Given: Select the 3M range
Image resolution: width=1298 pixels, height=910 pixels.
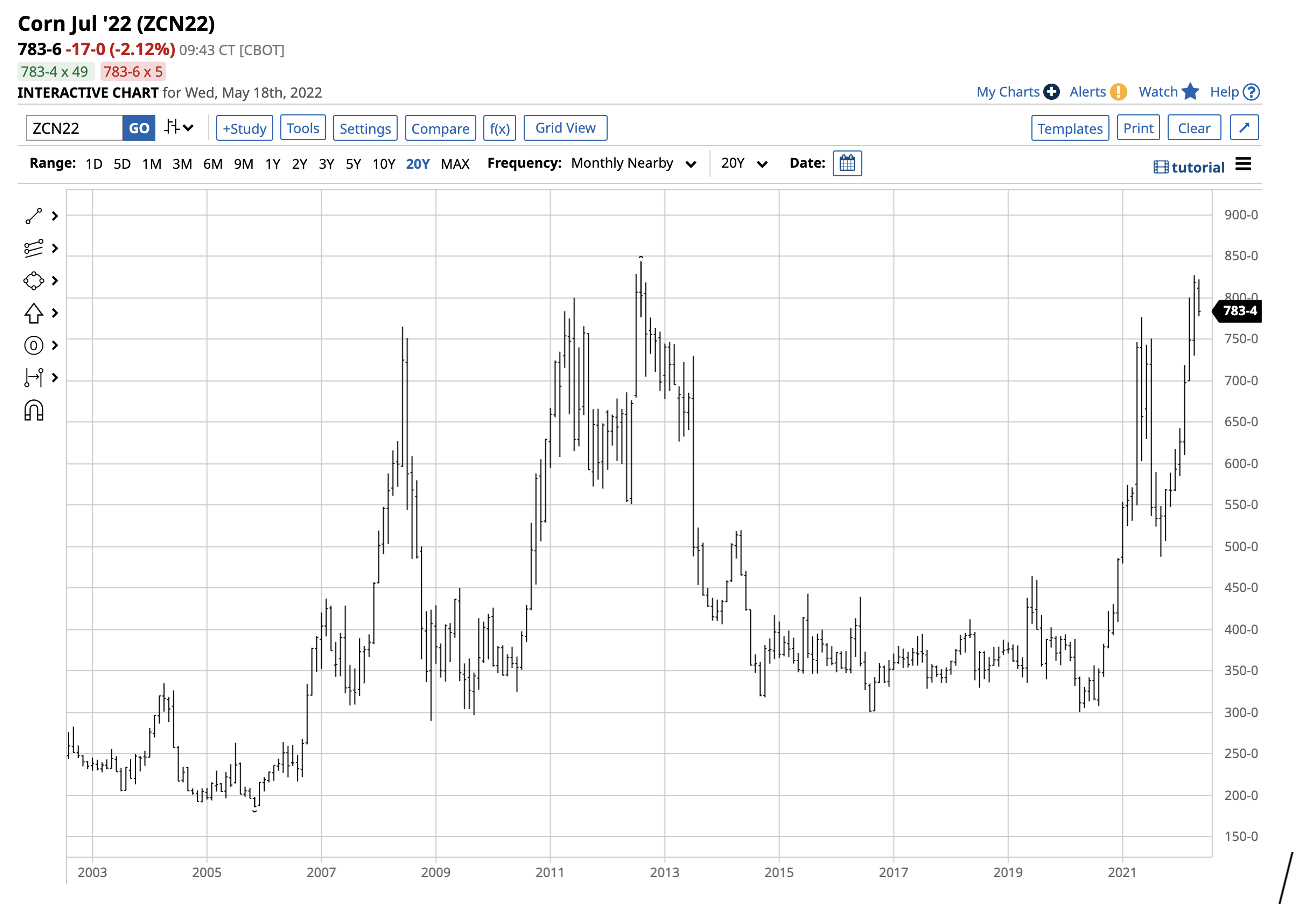Looking at the screenshot, I should click(182, 164).
